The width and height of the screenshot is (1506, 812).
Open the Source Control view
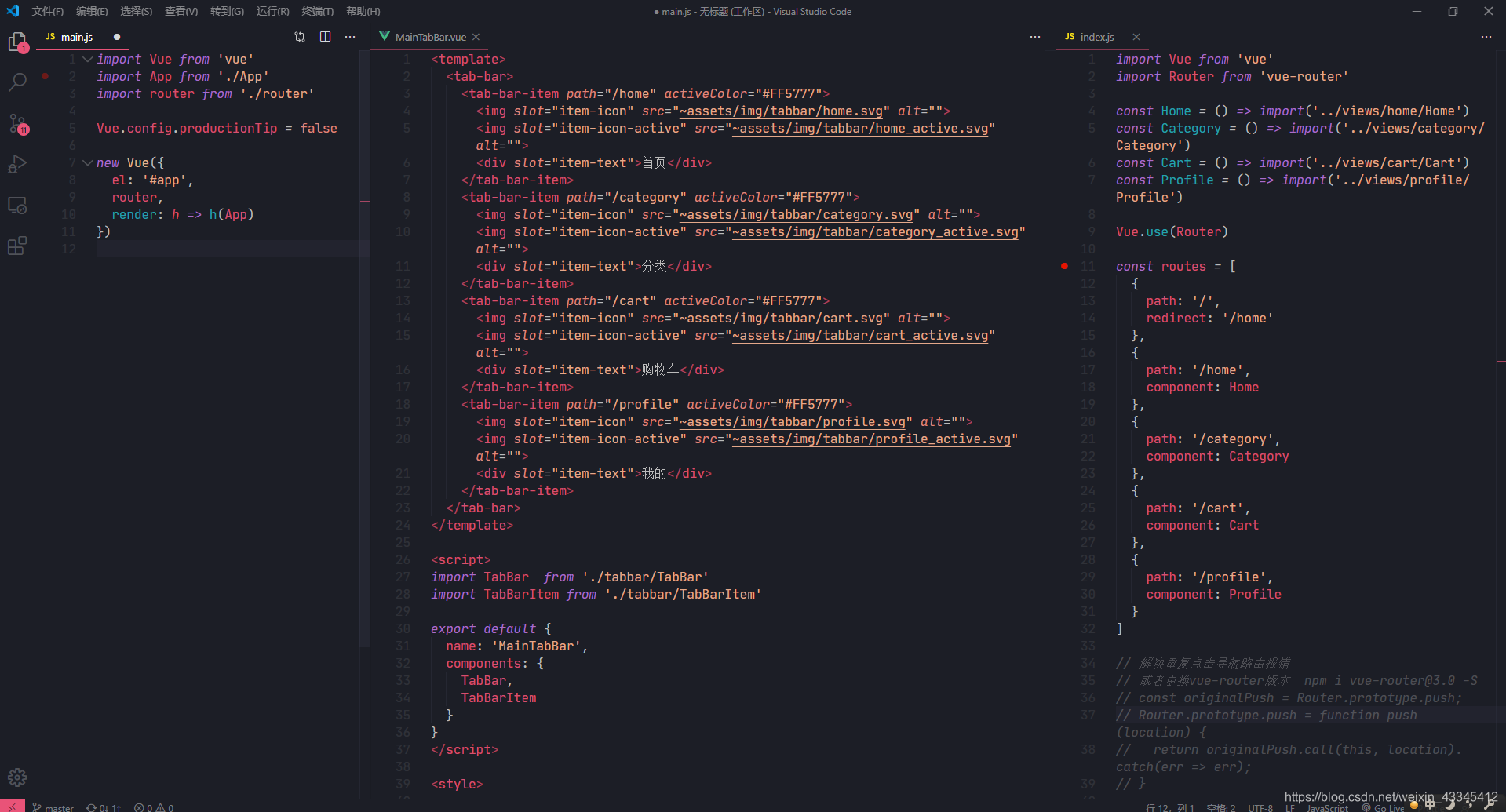(17, 123)
